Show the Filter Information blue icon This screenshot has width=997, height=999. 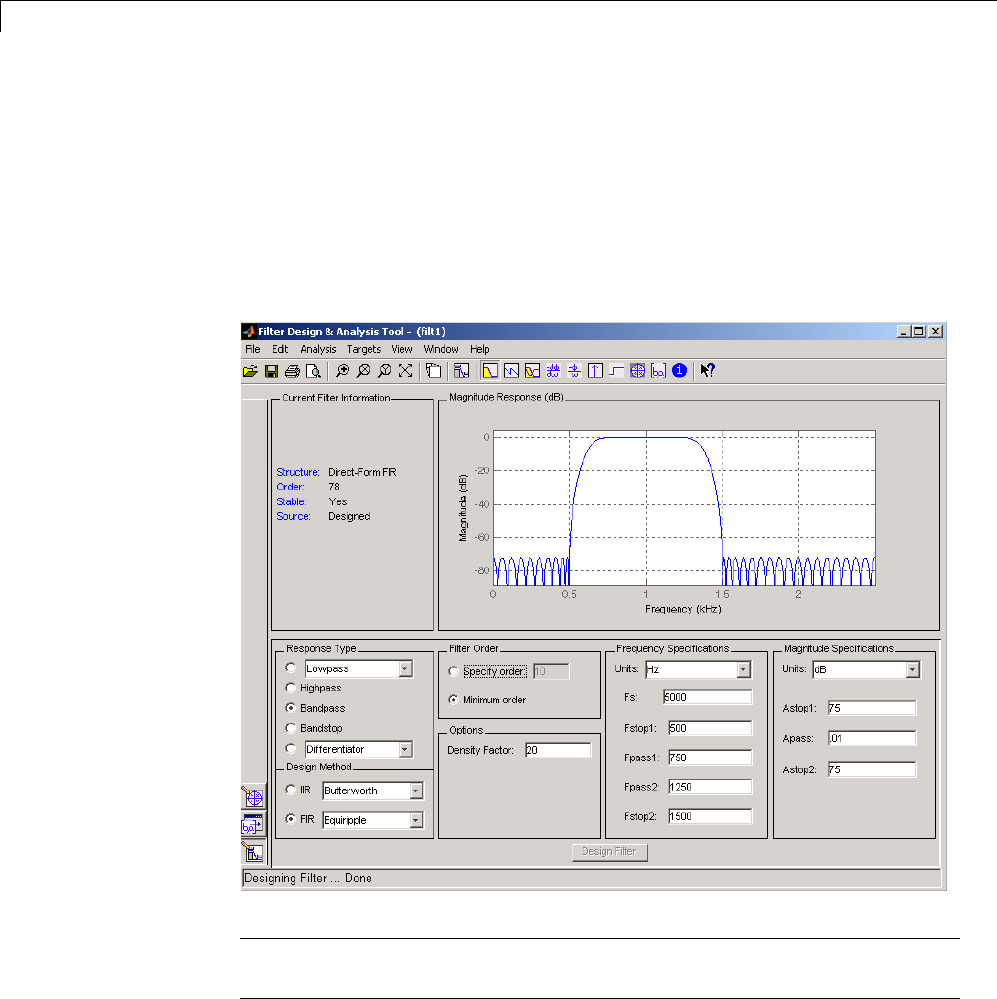coord(679,371)
